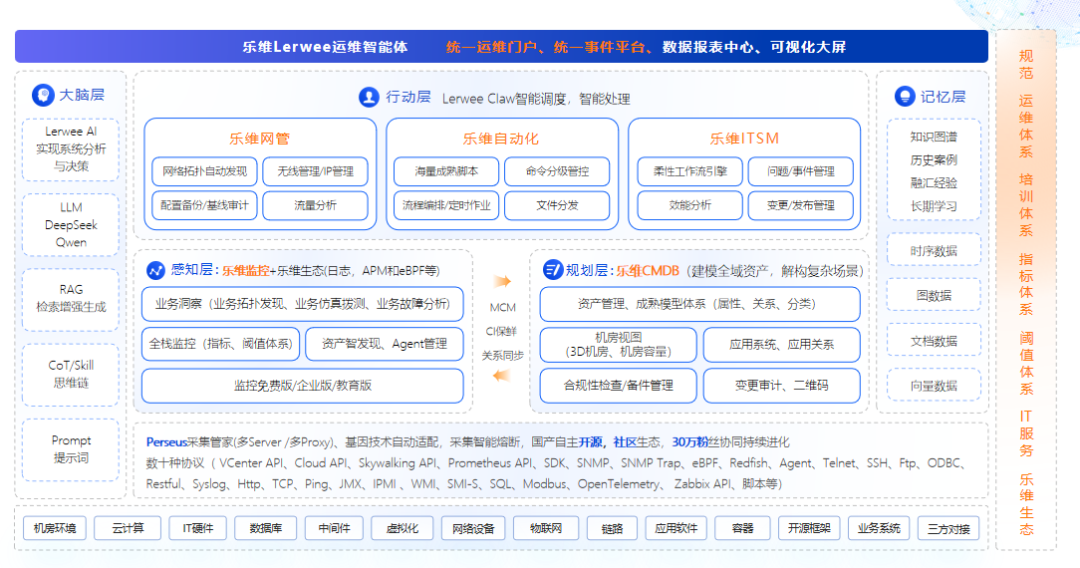Click 资产智发现、Agent管理 box
Image resolution: width=1080 pixels, height=568 pixels.
coord(384,344)
